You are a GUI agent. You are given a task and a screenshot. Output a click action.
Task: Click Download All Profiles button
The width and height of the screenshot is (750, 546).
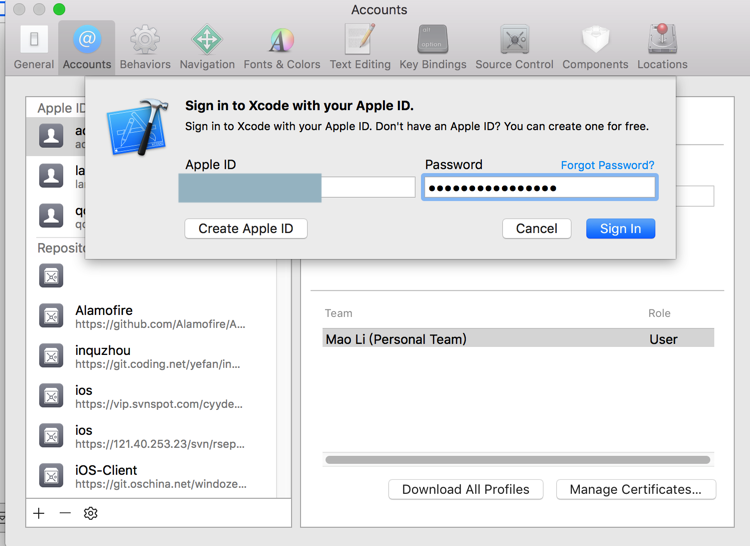(465, 489)
